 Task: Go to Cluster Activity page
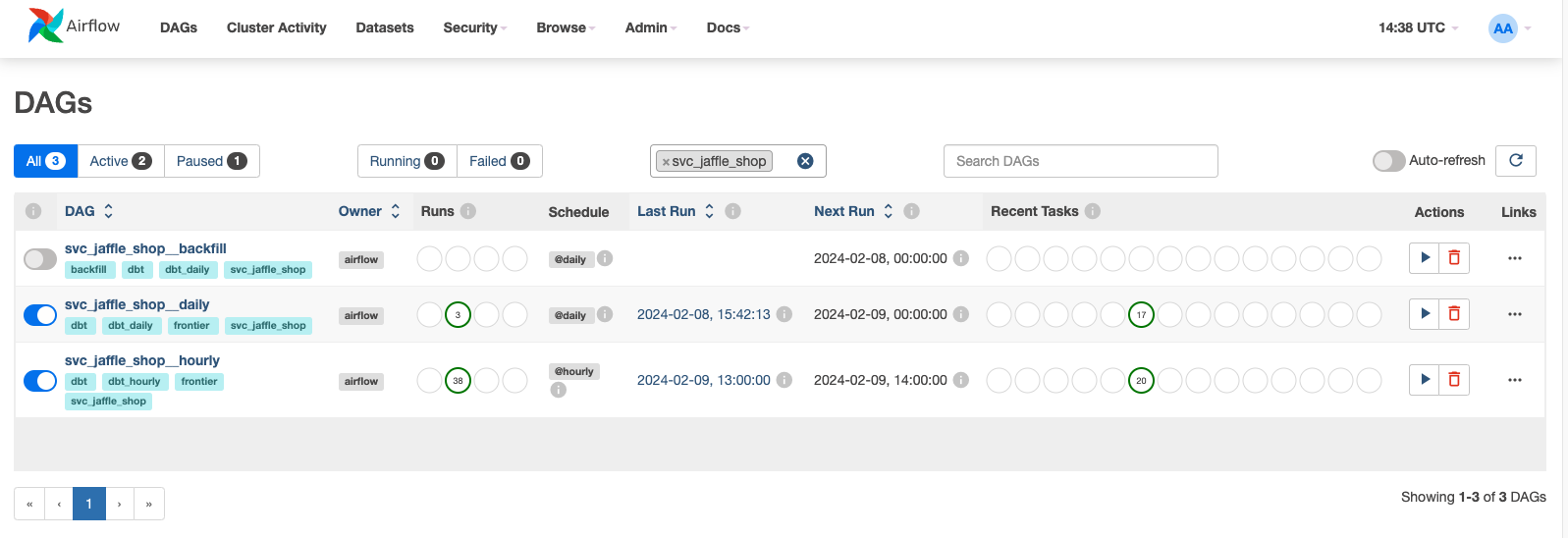click(x=276, y=27)
